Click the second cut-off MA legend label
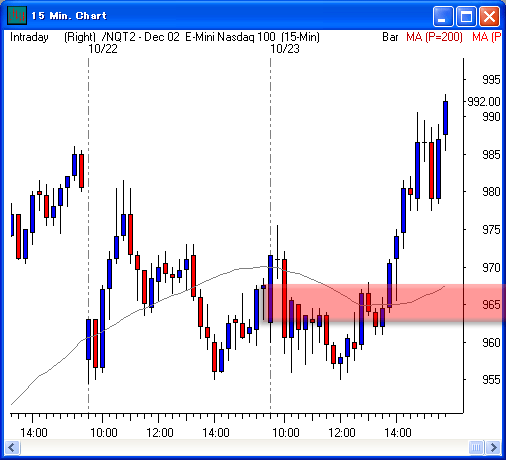This screenshot has width=506, height=460. pos(486,37)
